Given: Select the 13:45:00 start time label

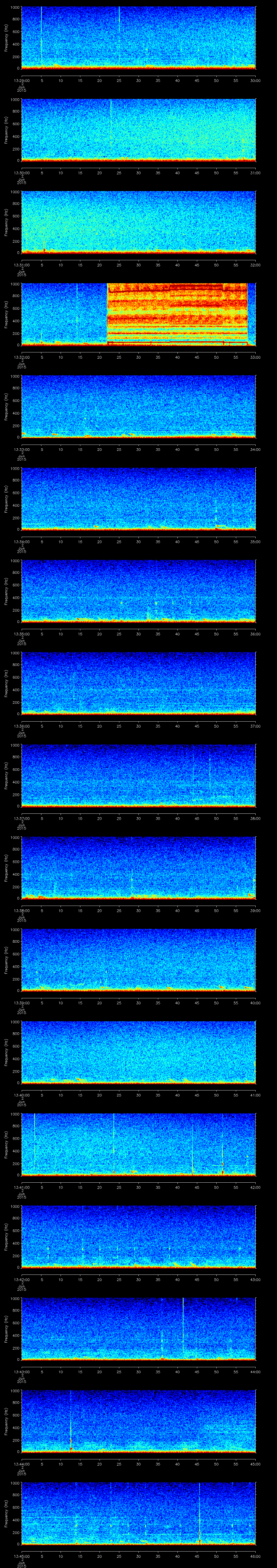Looking at the screenshot, I should 21,1556.
